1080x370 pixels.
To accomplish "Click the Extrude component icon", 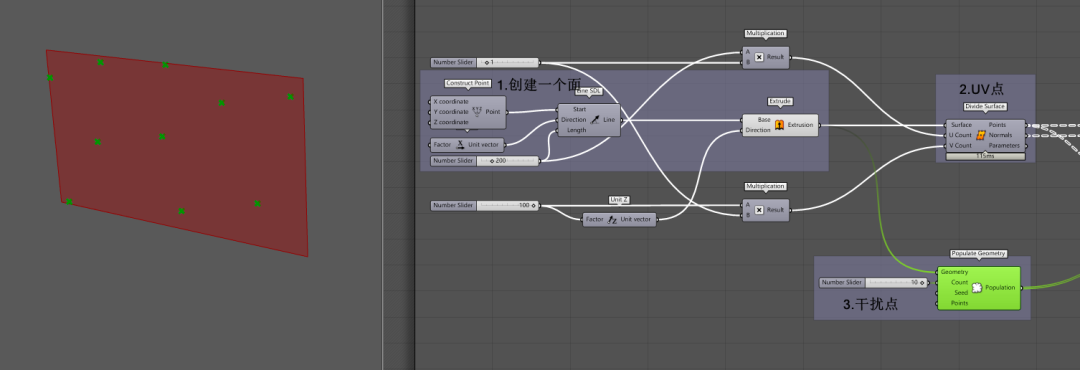I will [780, 125].
